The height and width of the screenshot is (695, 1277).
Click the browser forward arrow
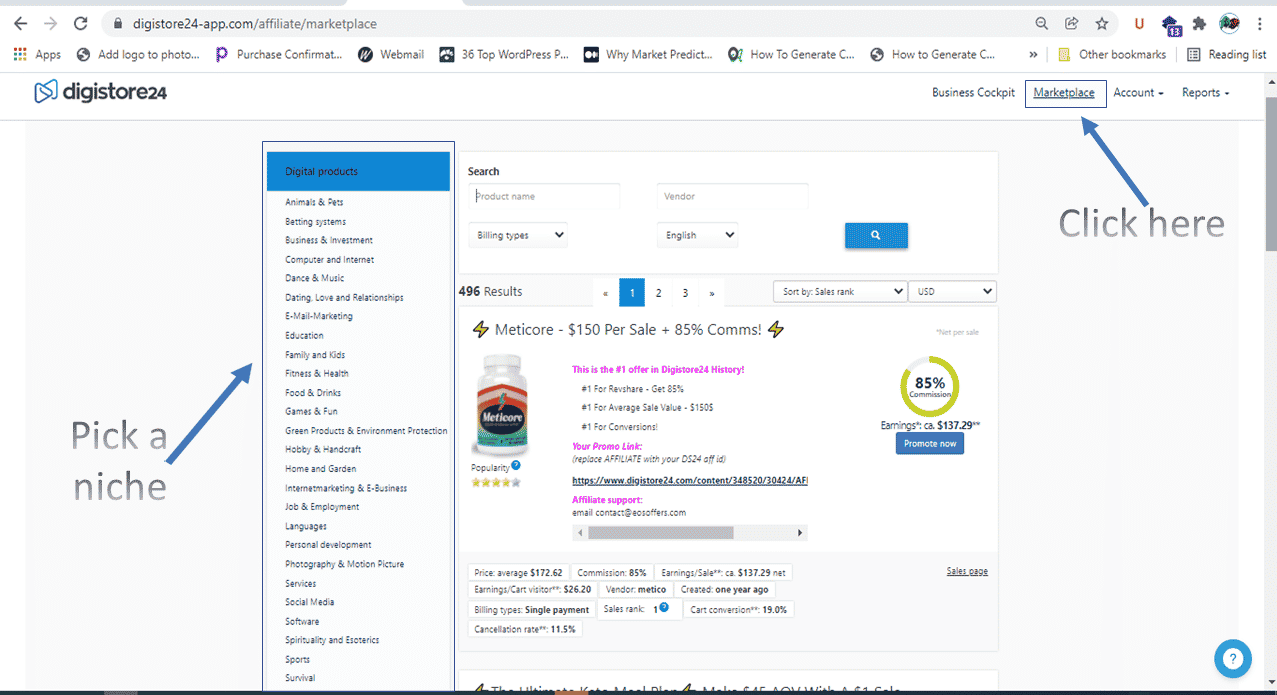[50, 23]
